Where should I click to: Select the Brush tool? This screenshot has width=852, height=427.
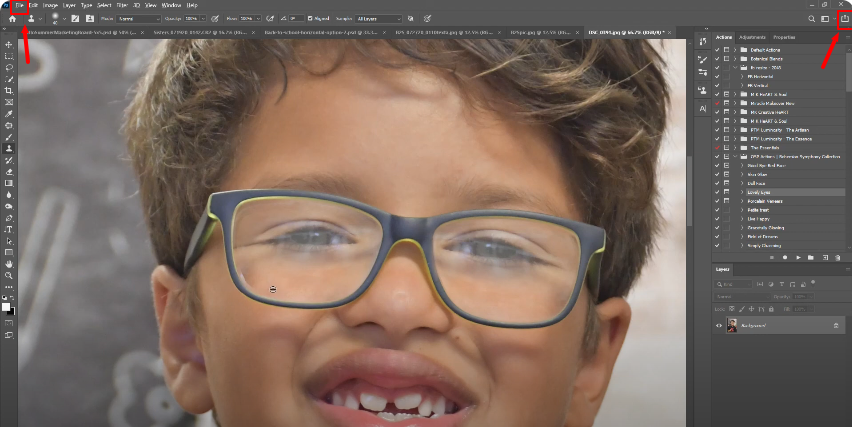tap(9, 137)
